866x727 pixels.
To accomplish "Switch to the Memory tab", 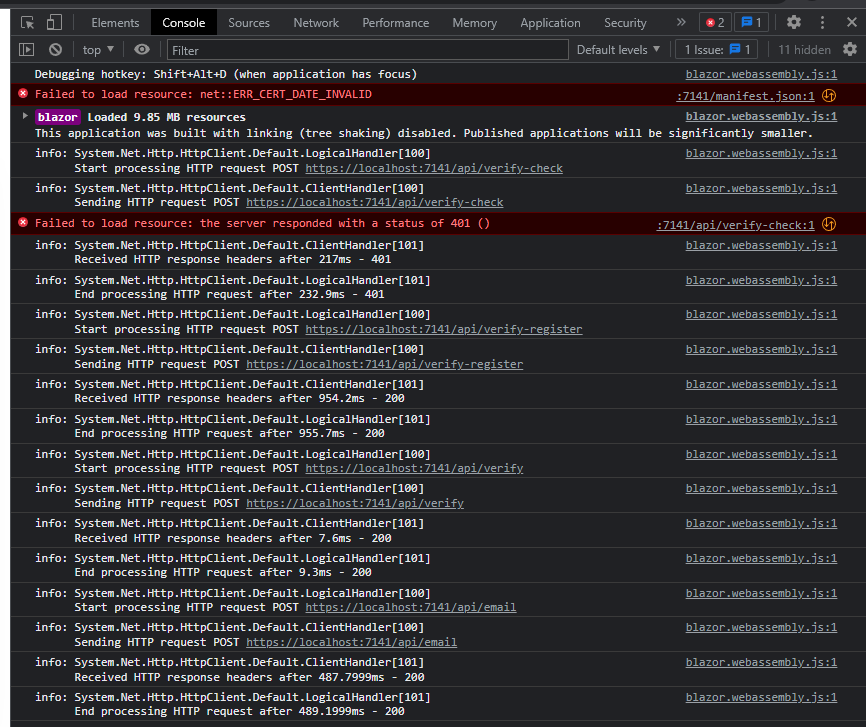I will (474, 23).
